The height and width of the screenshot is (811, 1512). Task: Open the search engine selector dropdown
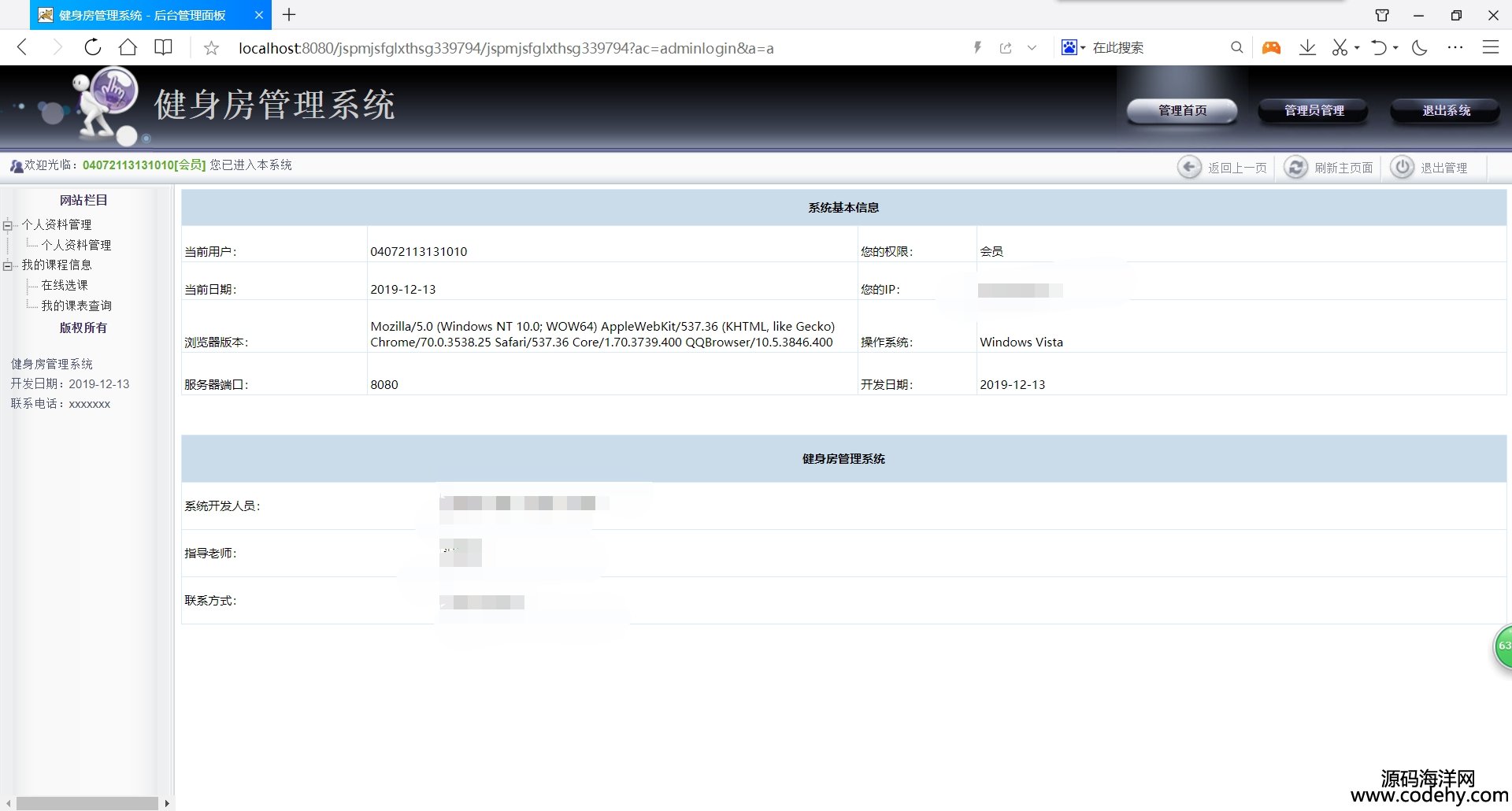1073,48
